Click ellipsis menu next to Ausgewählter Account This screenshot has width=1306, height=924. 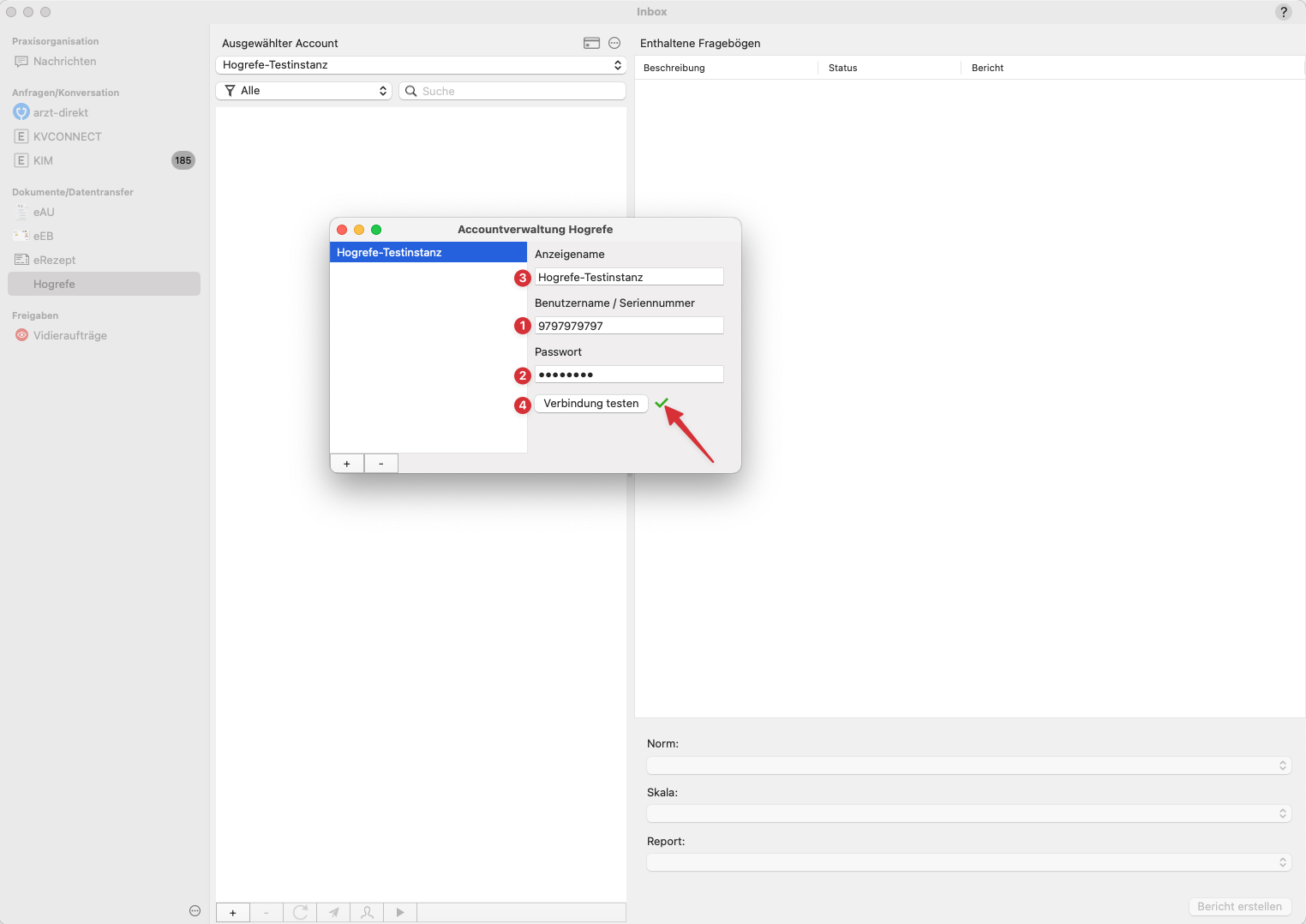tap(614, 43)
